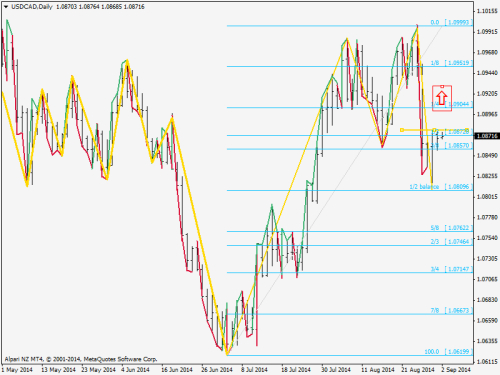Select the 1/8 level label 1.09519
The width and height of the screenshot is (500, 375).
tap(451, 63)
